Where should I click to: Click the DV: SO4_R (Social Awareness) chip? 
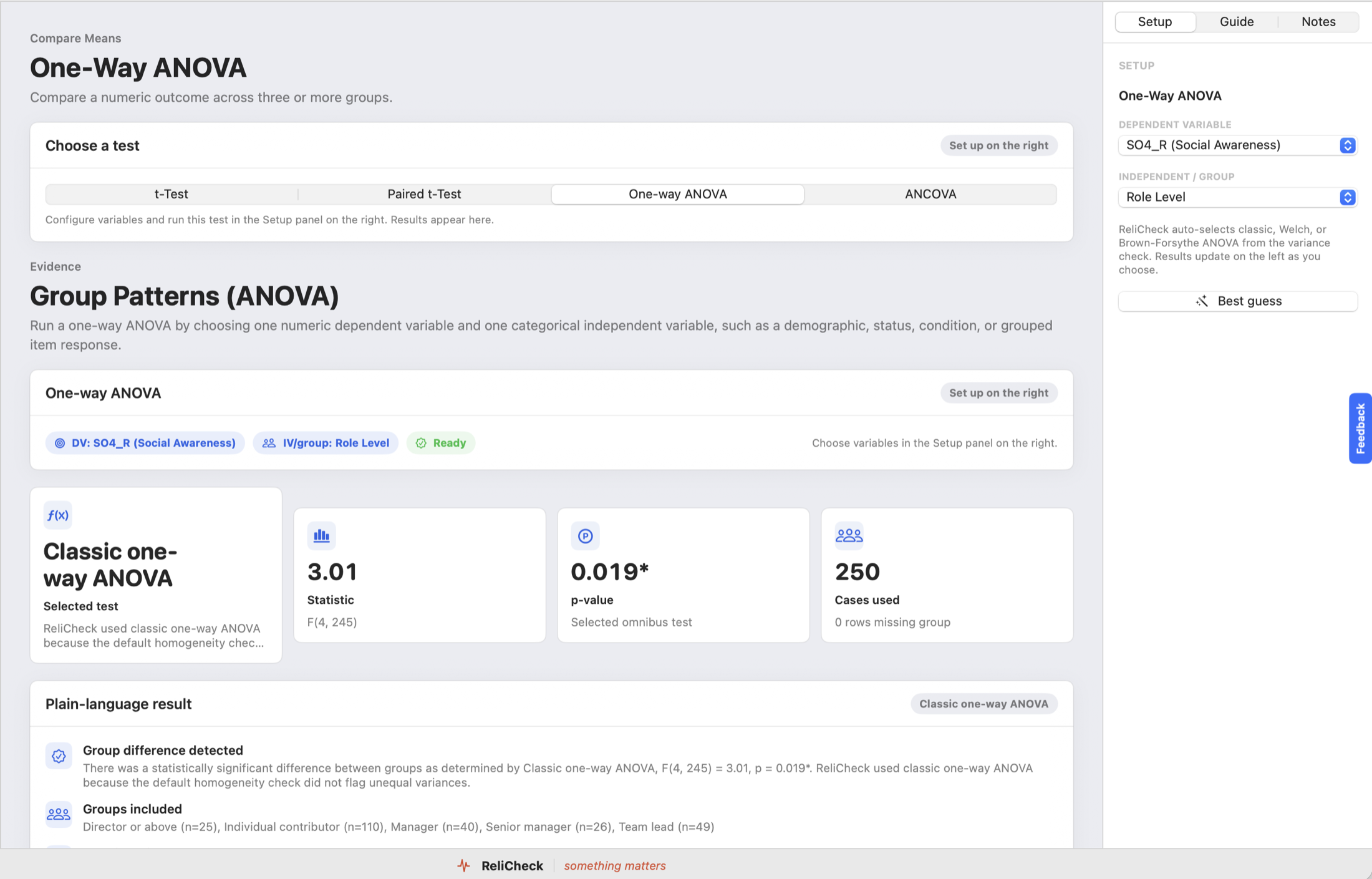[x=145, y=443]
